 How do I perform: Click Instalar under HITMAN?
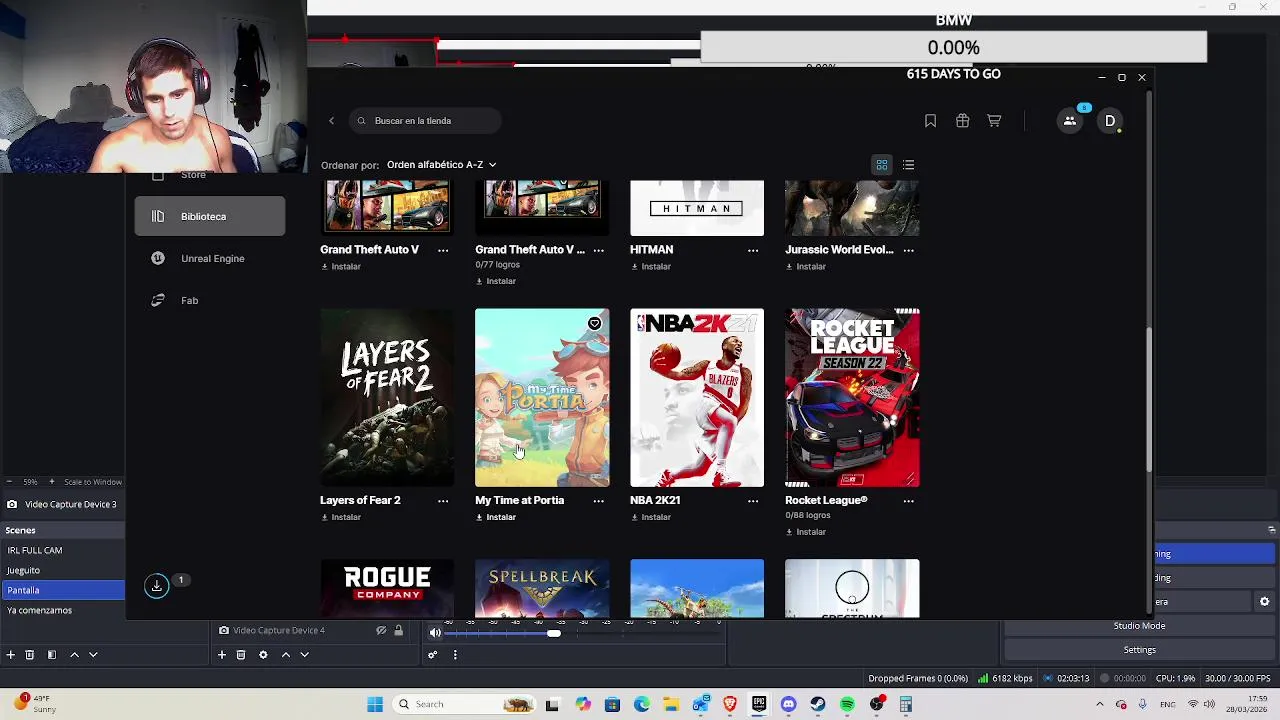click(x=651, y=267)
